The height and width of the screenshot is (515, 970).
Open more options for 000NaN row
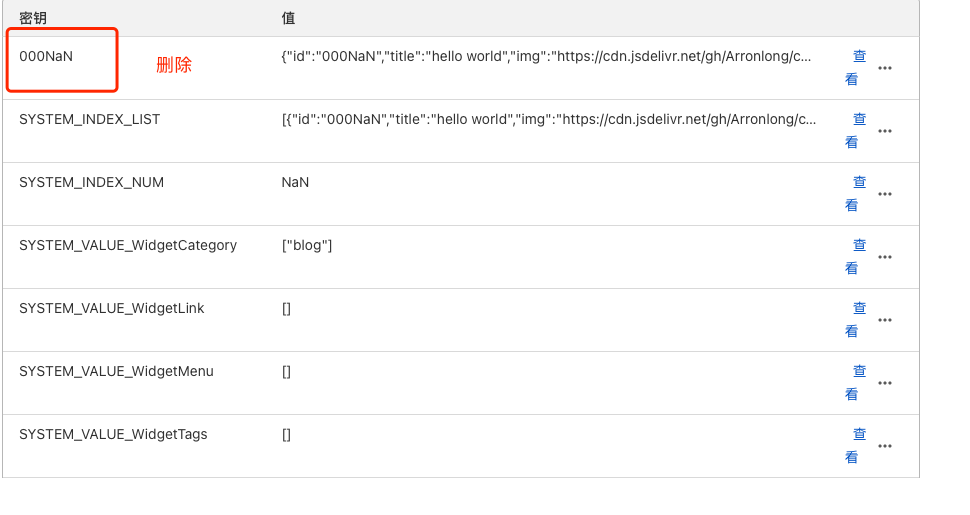coord(885,68)
